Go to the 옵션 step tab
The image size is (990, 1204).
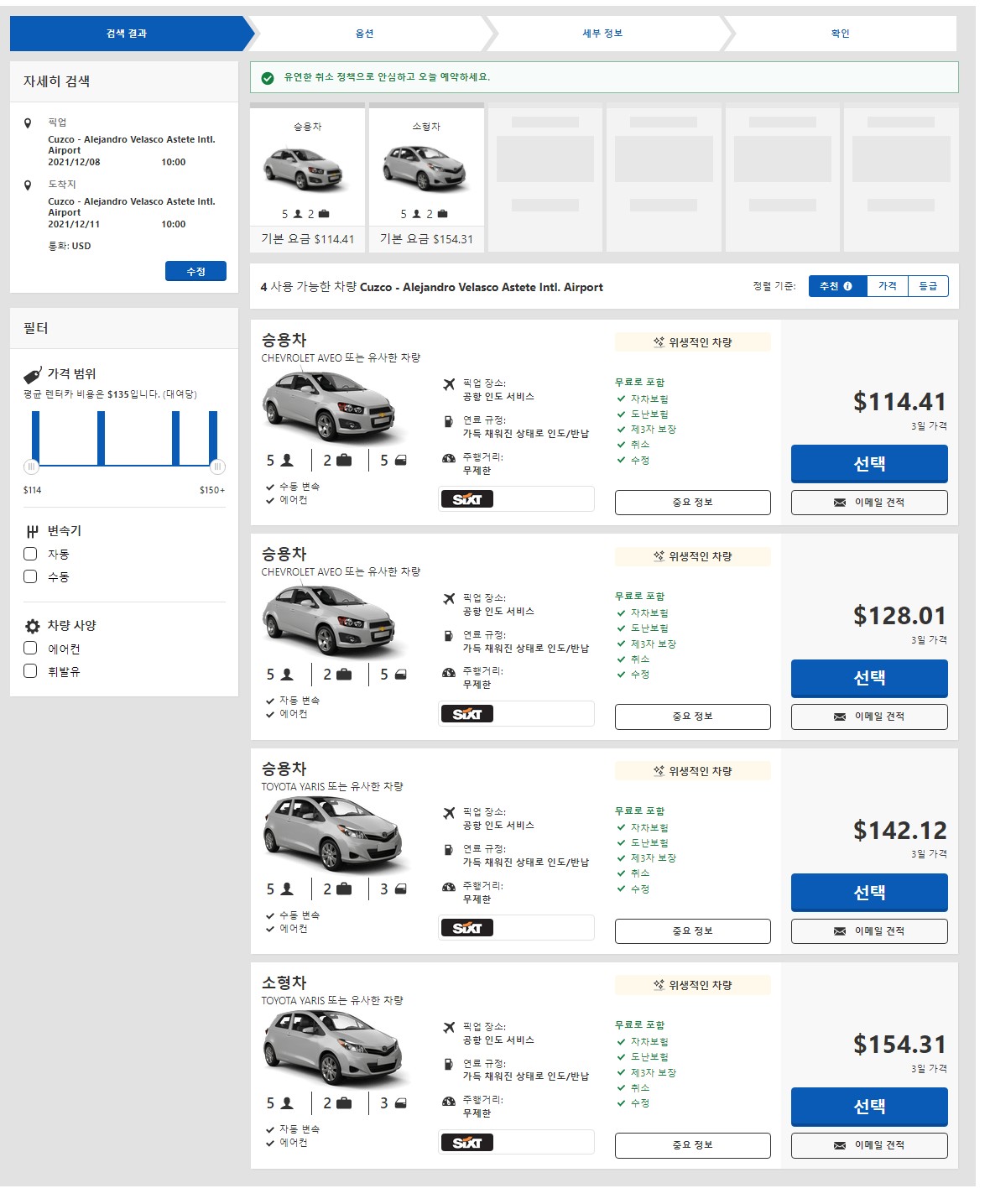coord(364,34)
